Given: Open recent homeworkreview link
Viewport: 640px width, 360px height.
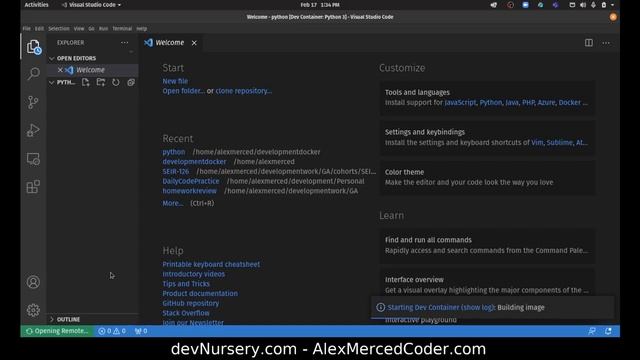Looking at the screenshot, I should (x=189, y=191).
